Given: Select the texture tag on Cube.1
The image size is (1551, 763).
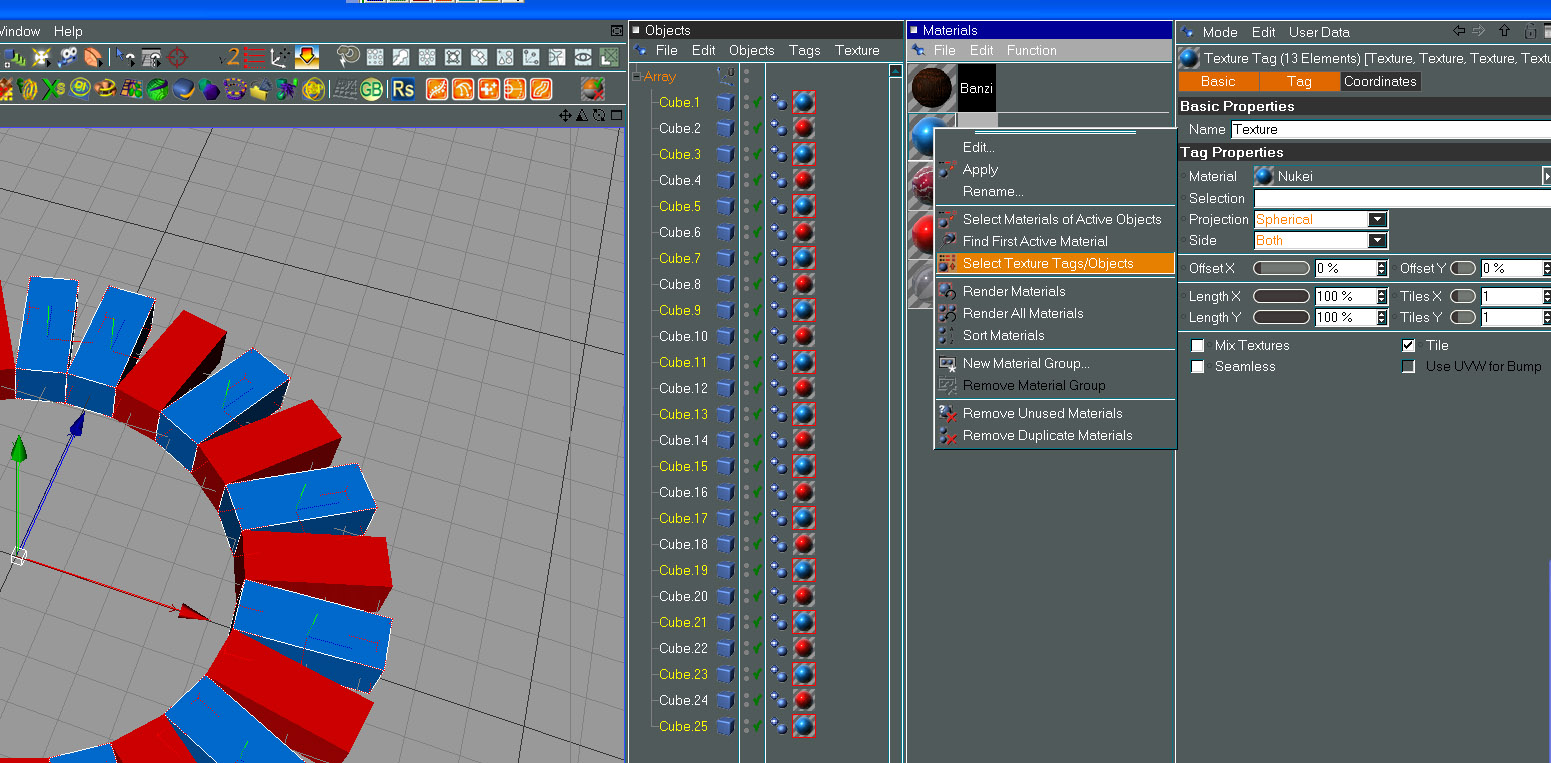Looking at the screenshot, I should point(803,102).
